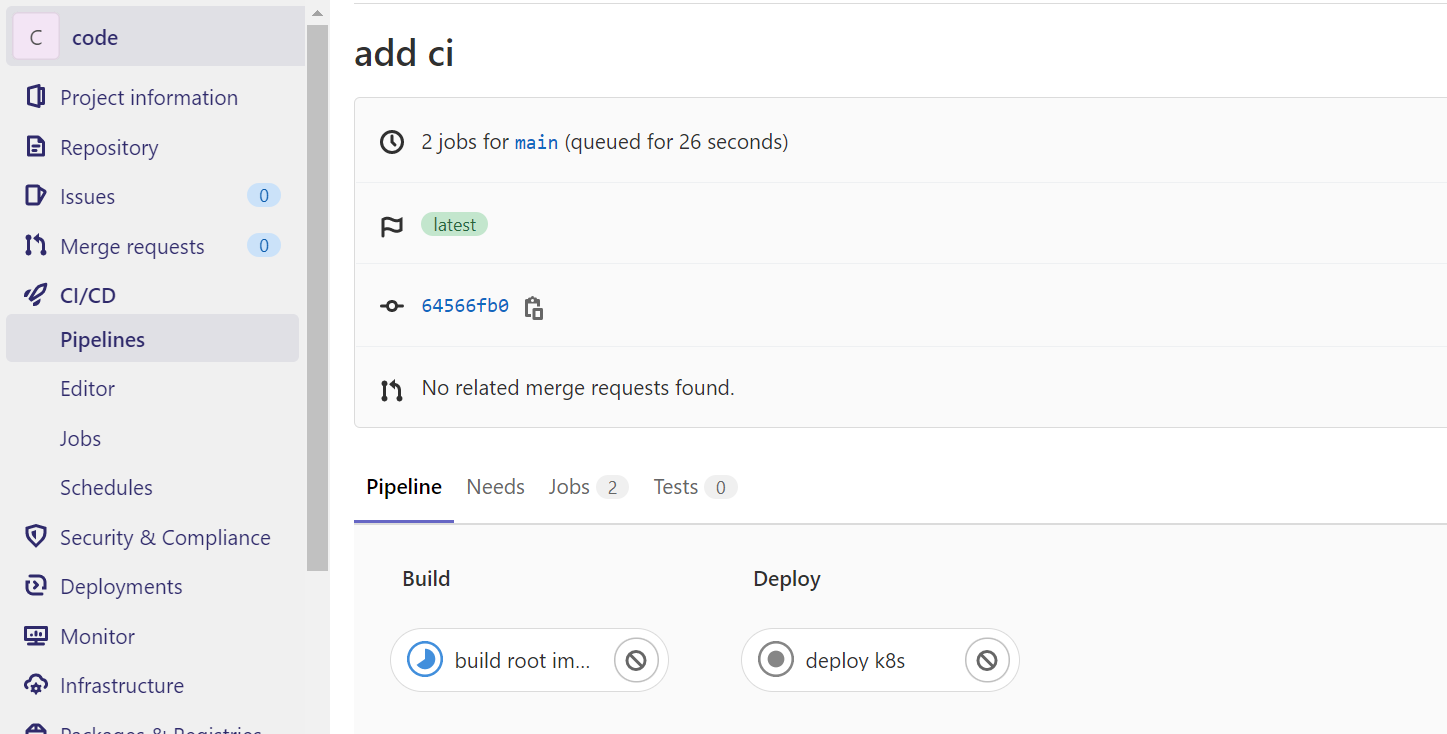Screen dimensions: 1447x734
Task: Open Schedules under CI/CD
Action: (106, 487)
